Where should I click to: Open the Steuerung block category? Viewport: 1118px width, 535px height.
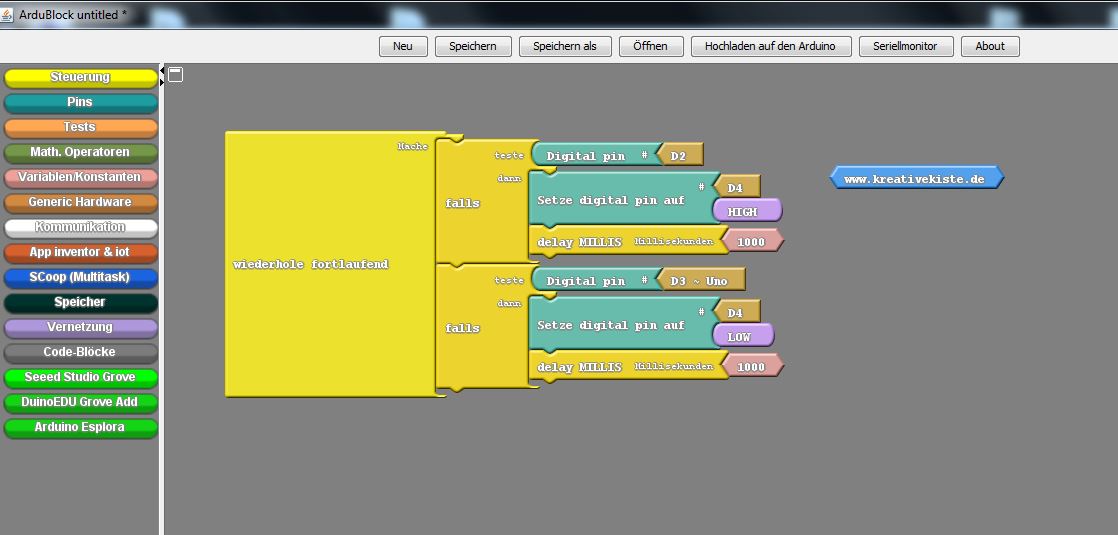[80, 77]
